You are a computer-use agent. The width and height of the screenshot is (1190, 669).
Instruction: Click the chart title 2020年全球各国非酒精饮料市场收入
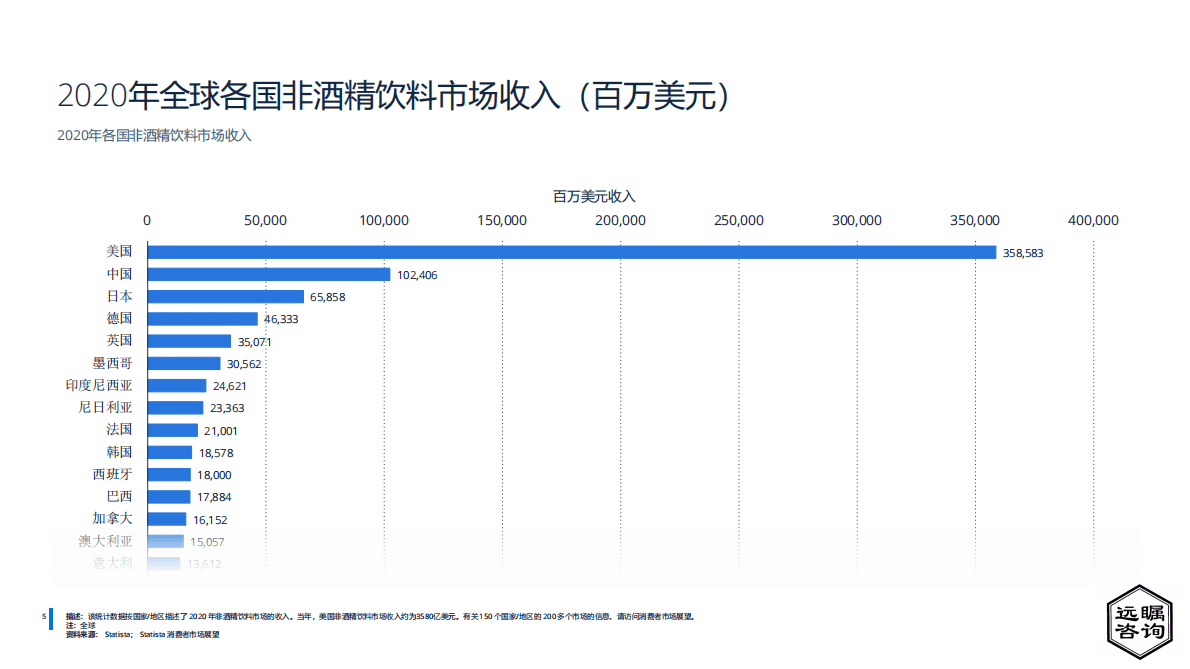394,95
